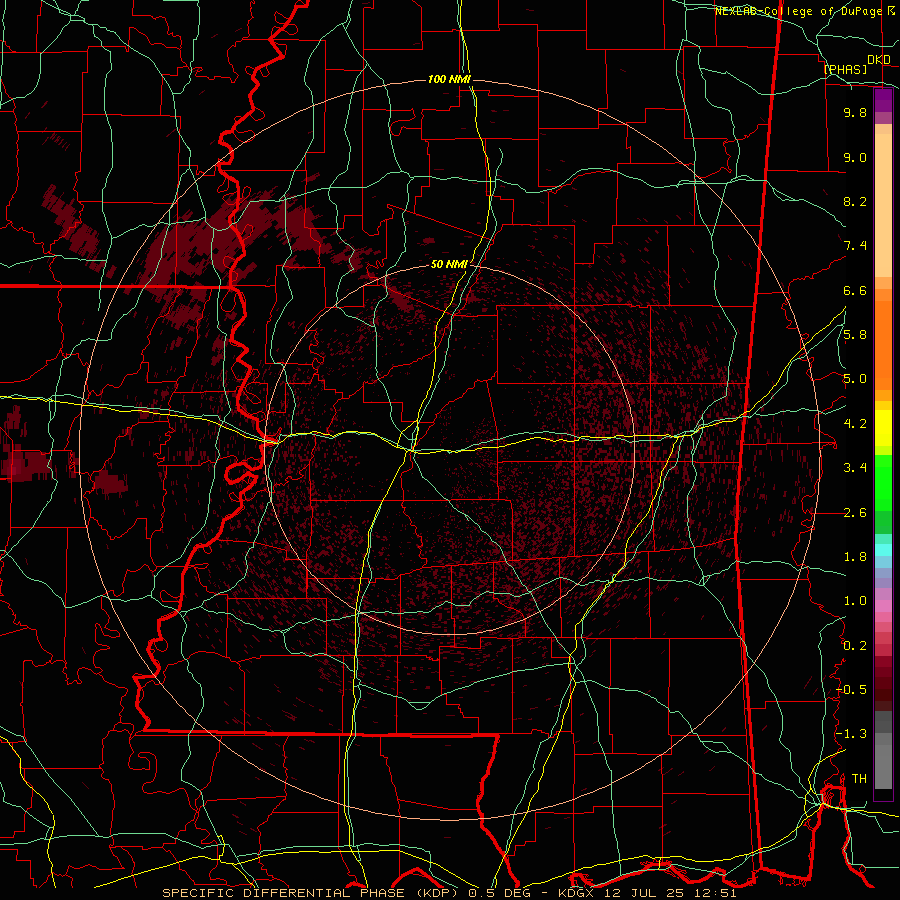The image size is (900, 900).
Task: Click the cyan color bar segment
Action: (883, 549)
